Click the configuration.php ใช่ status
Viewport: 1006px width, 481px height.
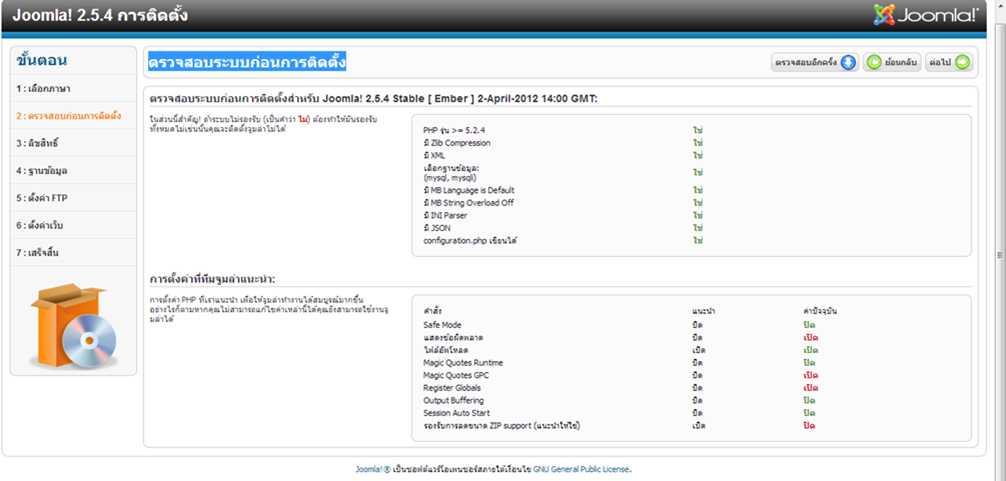(698, 240)
